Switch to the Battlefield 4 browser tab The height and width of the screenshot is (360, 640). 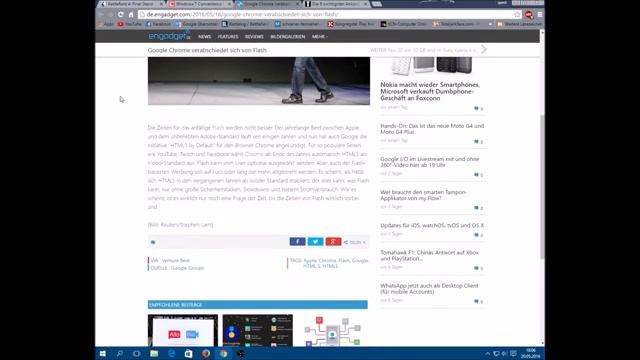(x=131, y=4)
